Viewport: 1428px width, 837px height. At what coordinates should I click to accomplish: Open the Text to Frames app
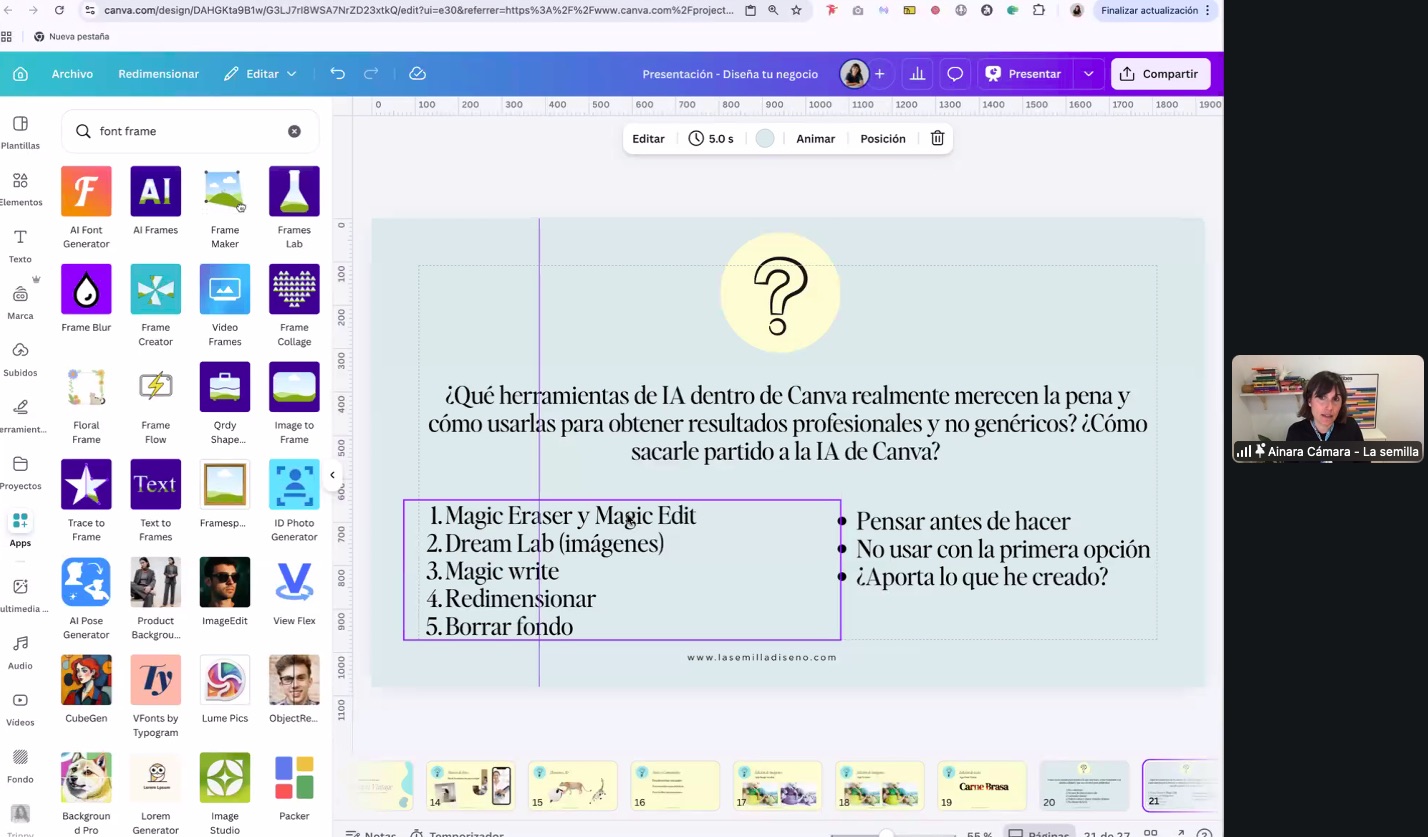(x=155, y=484)
